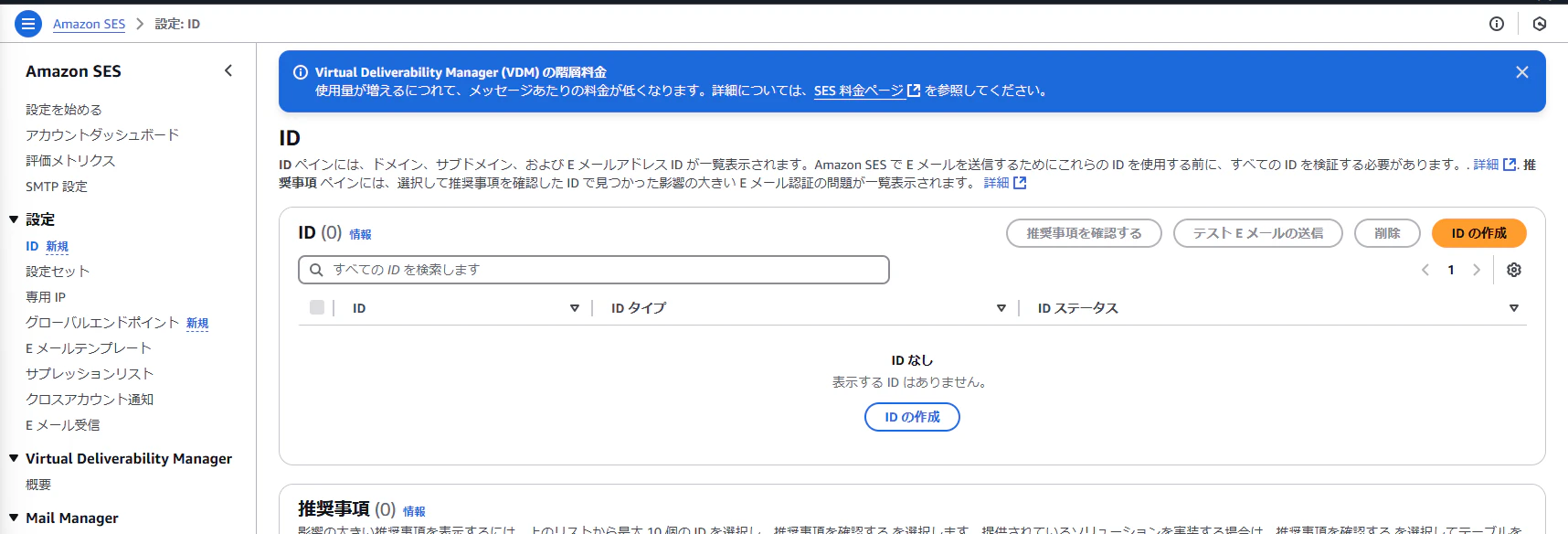Open 設定を始める in sidebar

(64, 110)
